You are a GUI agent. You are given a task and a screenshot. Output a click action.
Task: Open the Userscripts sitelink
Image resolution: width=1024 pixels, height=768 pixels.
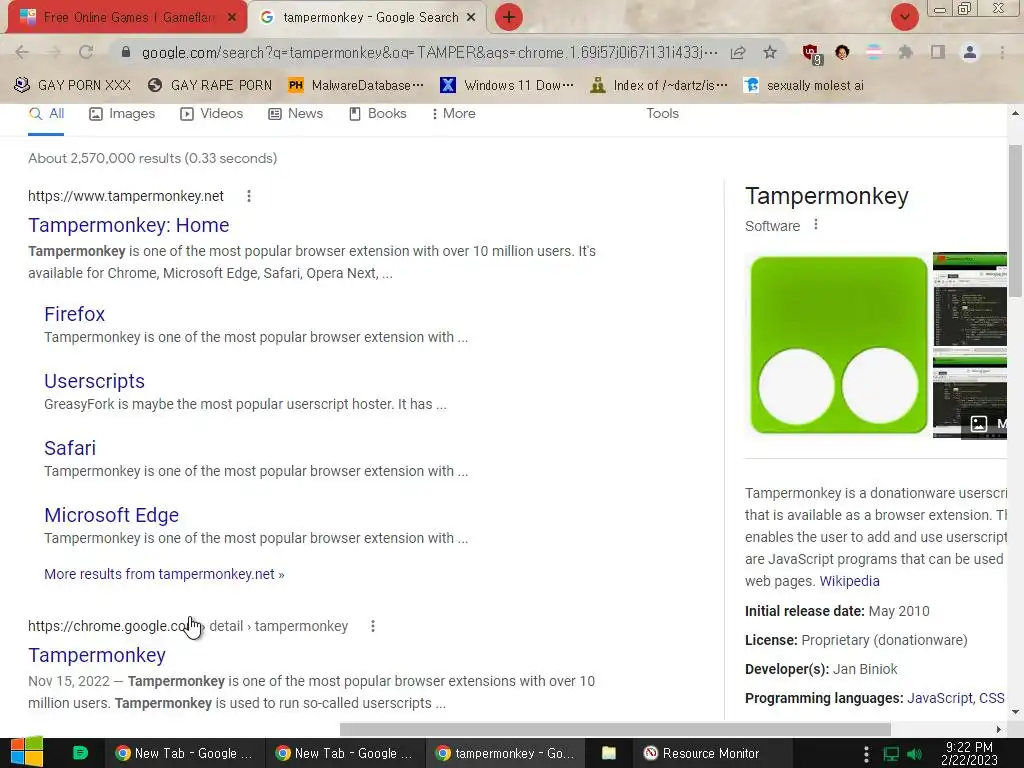pos(95,381)
